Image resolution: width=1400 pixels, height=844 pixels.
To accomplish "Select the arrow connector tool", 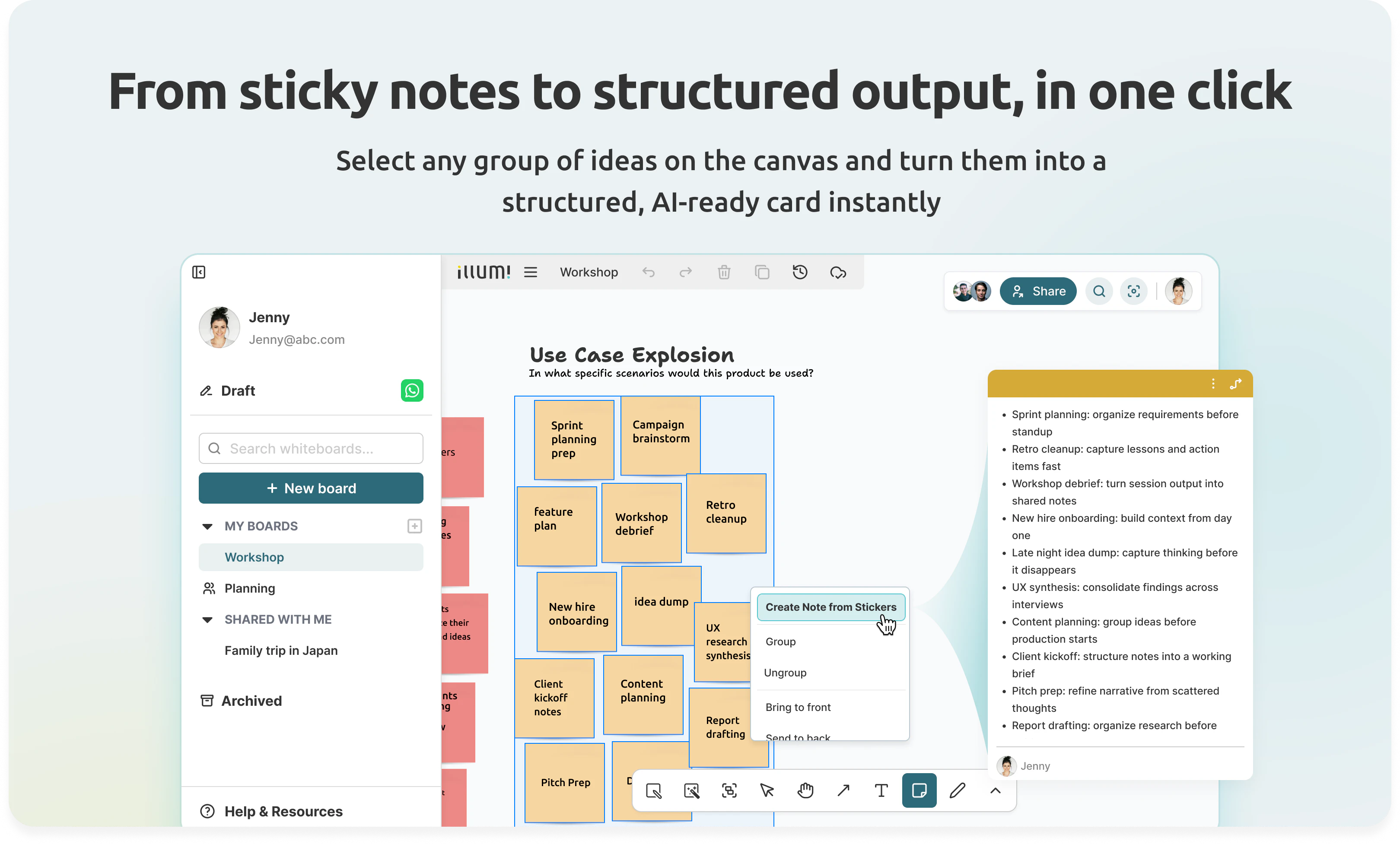I will coord(843,790).
